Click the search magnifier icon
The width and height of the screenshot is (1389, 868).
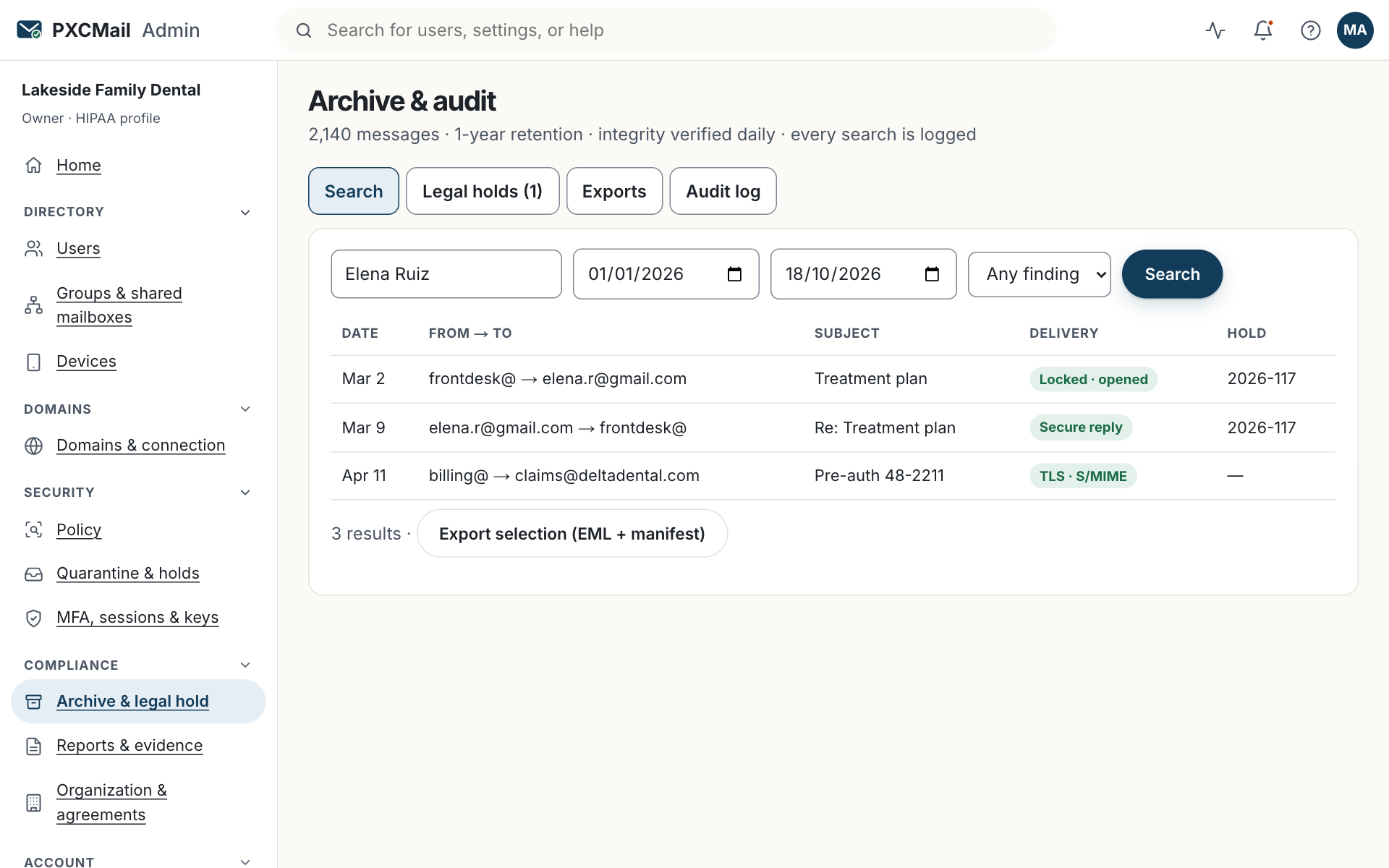tap(304, 30)
